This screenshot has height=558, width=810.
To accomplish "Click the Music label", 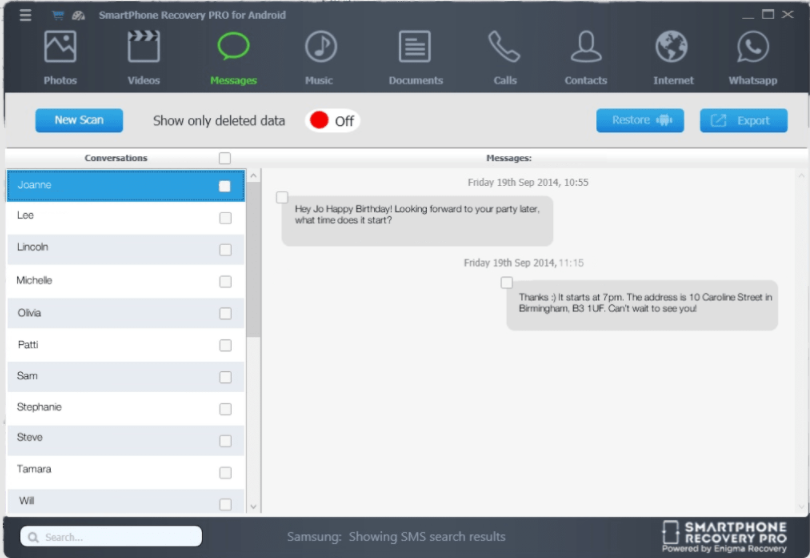I will point(319,81).
